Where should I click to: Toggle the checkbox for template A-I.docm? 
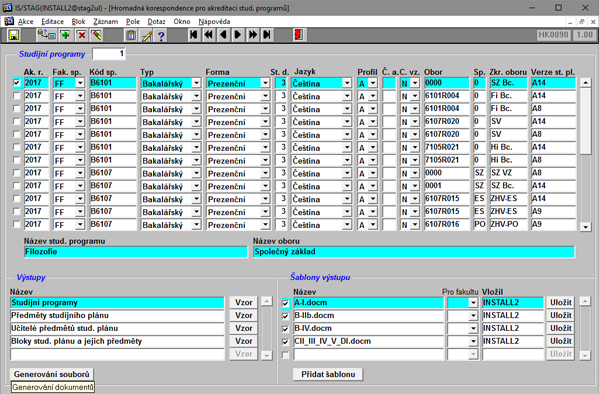(x=285, y=303)
